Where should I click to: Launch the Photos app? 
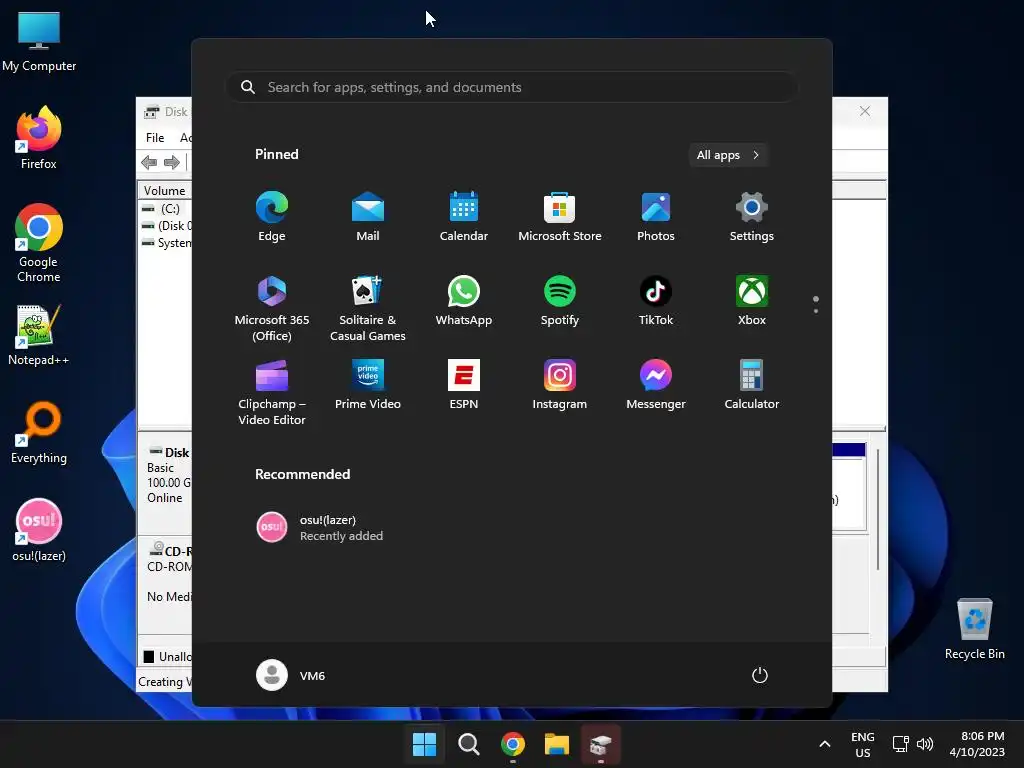[656, 217]
